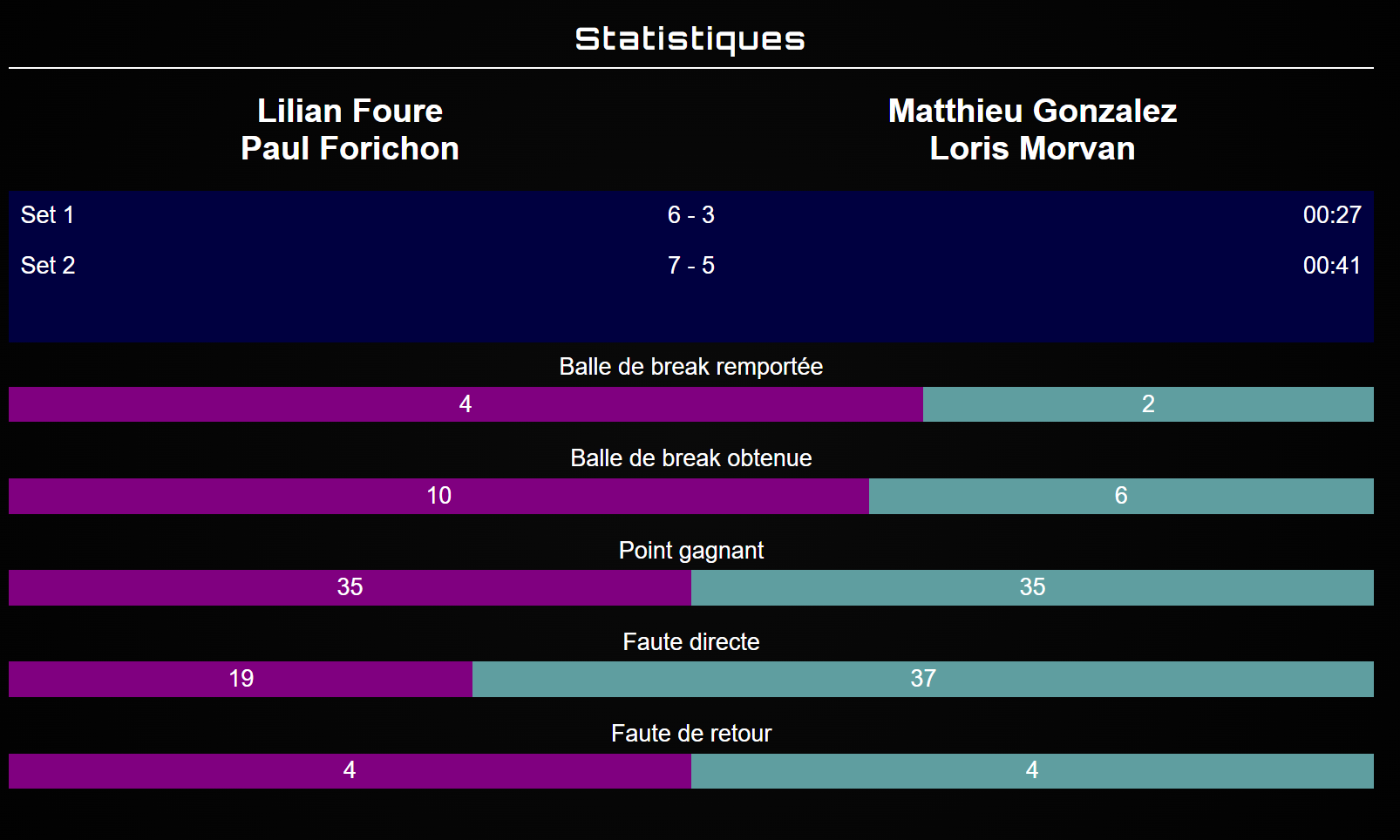Viewport: 1400px width, 840px height.
Task: Click the 7 - 5 set score
Action: (690, 265)
